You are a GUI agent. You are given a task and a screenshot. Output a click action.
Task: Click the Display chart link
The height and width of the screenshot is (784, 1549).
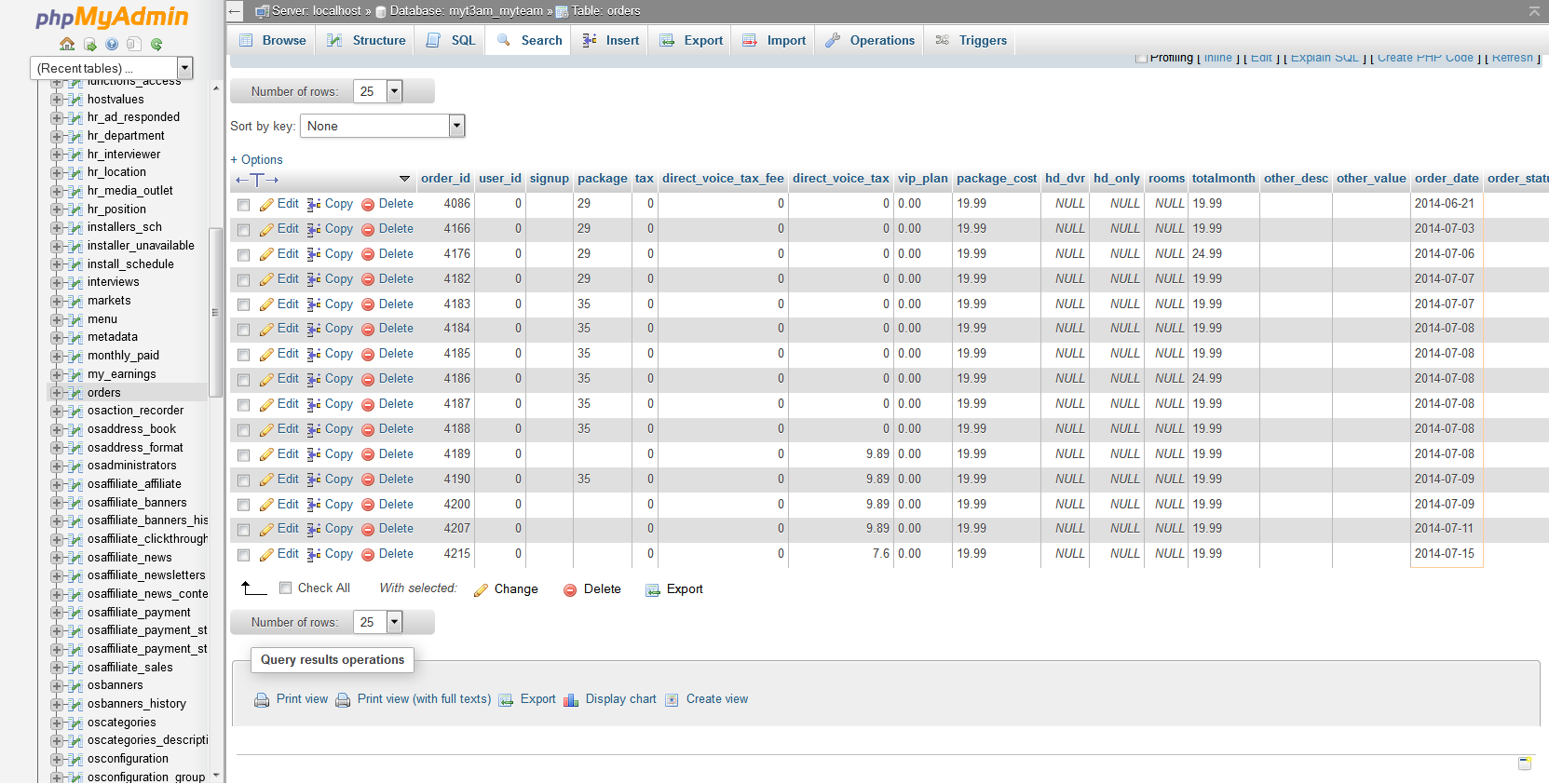click(620, 699)
